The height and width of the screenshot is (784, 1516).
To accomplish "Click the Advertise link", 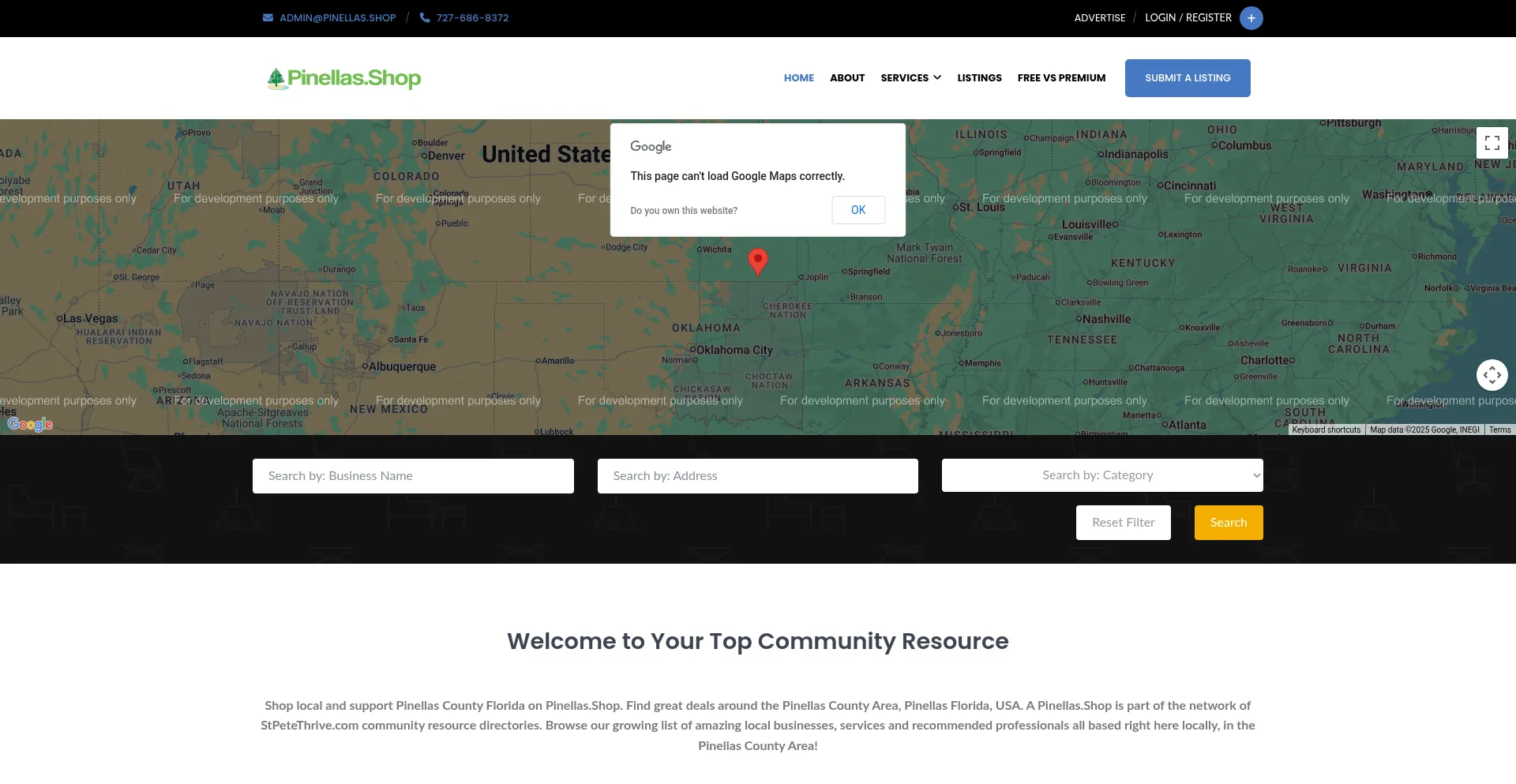I will (1100, 18).
